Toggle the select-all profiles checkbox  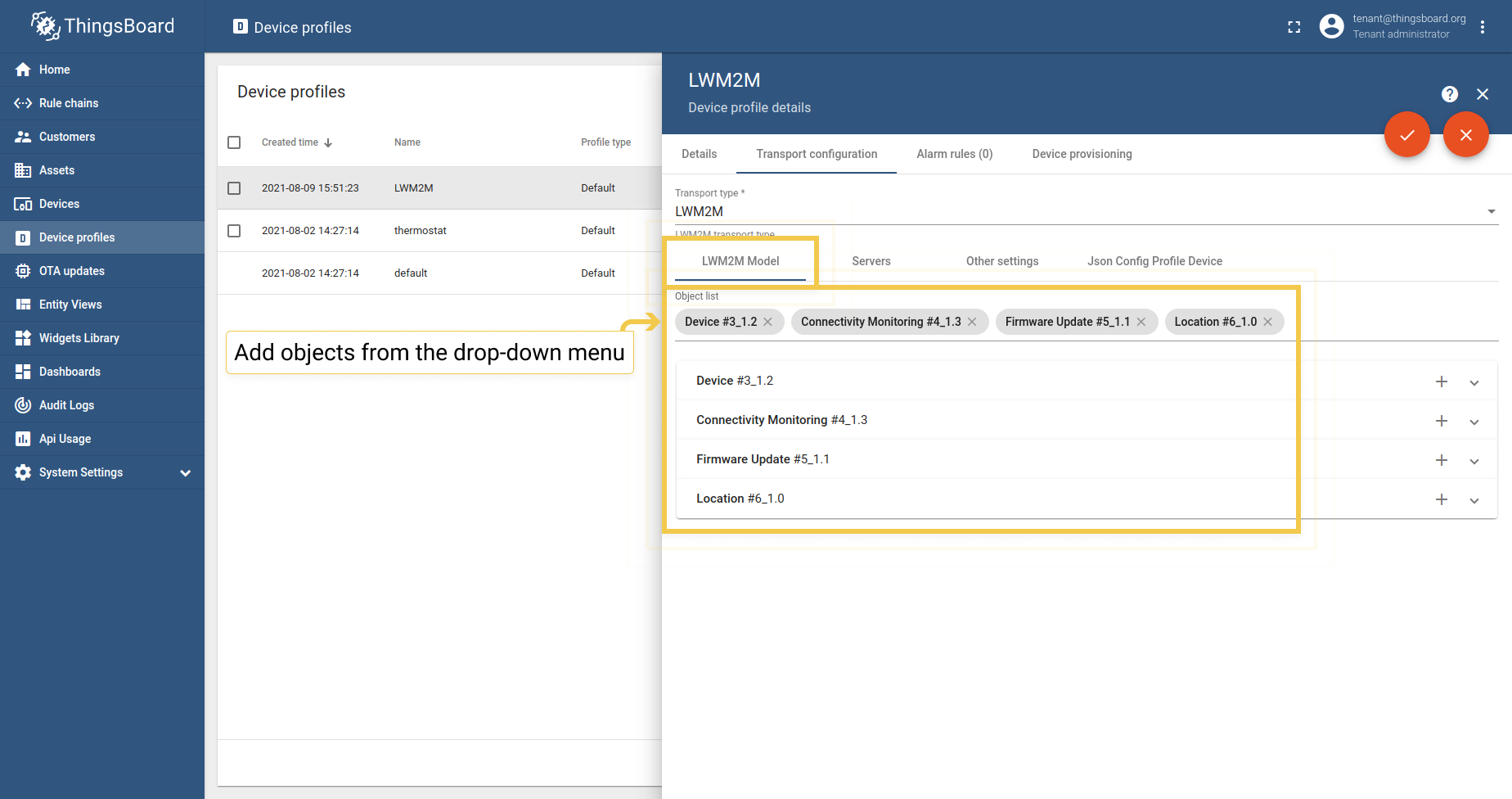coord(234,142)
